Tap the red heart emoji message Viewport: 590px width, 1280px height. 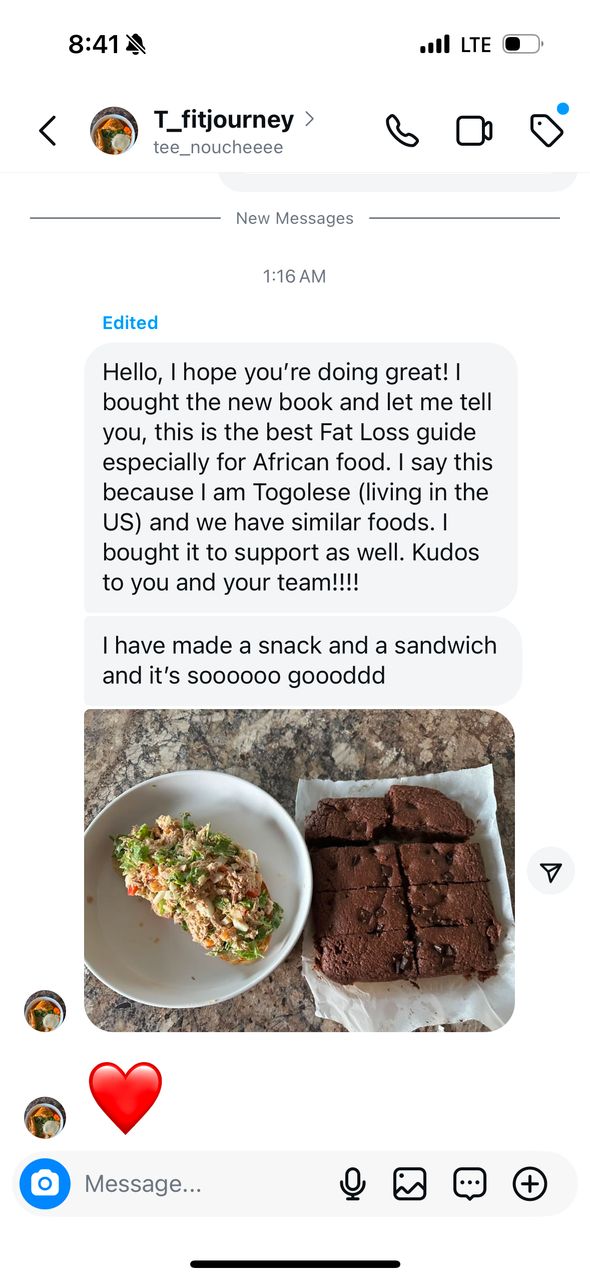pos(126,1097)
